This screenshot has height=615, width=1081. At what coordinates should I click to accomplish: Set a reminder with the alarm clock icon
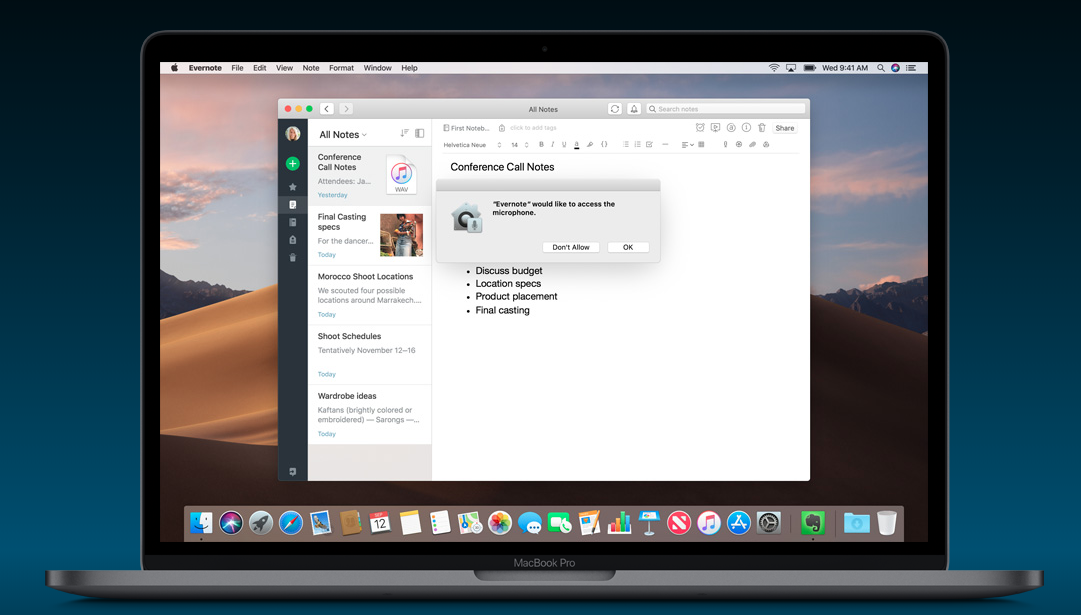pos(700,128)
